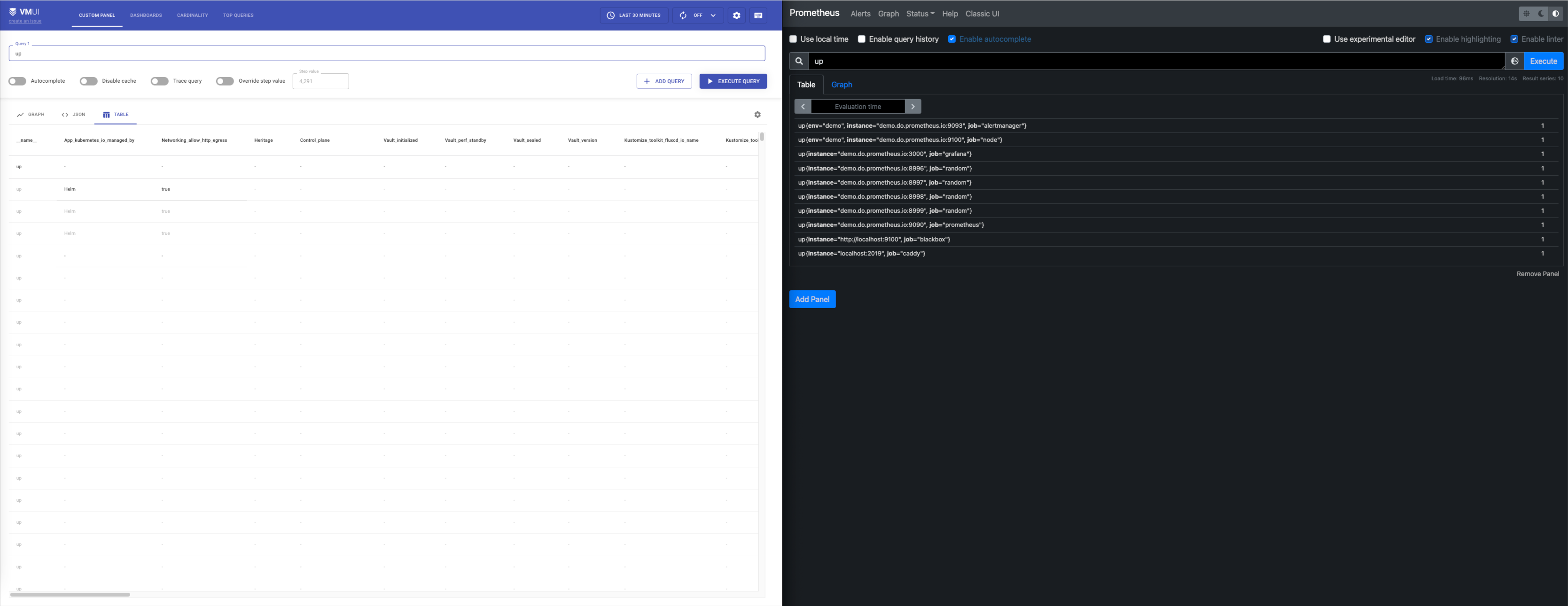Enable the Trace query toggle

(x=159, y=81)
